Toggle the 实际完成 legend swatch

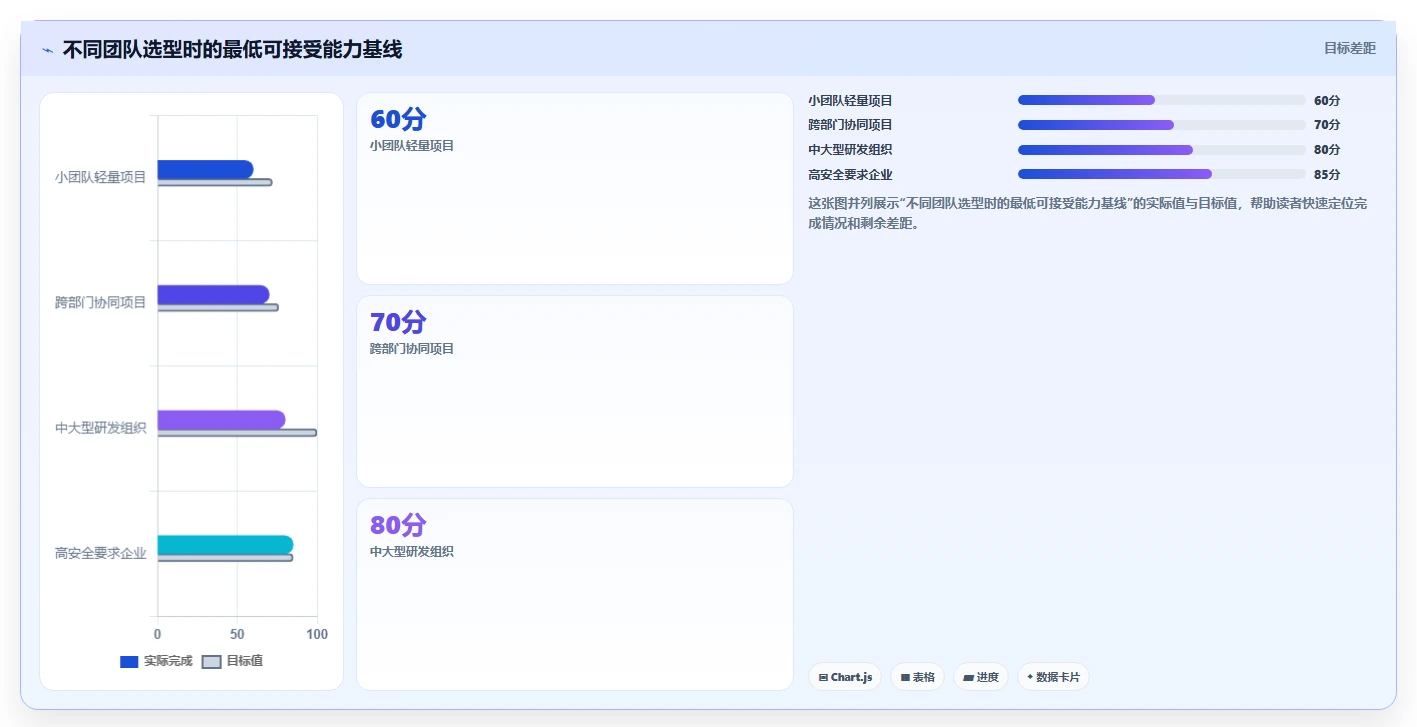point(129,662)
